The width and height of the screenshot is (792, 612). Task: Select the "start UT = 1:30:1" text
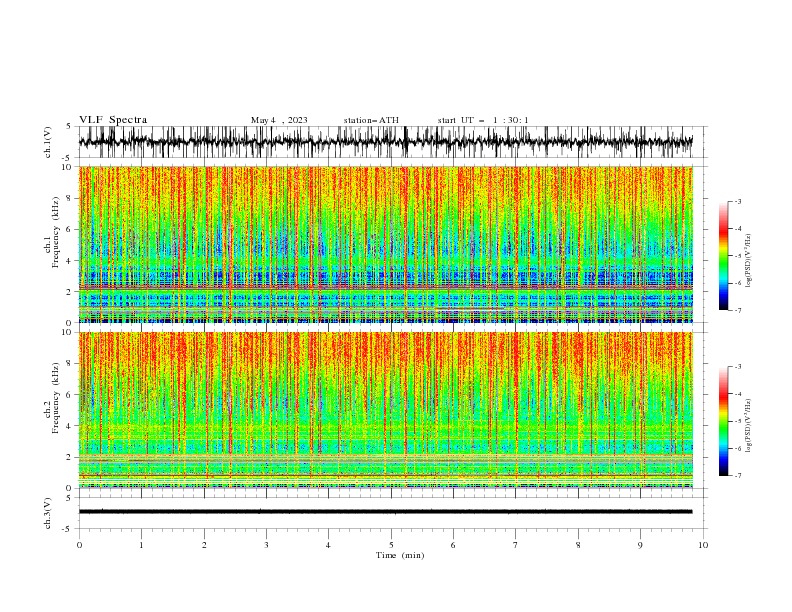pos(483,120)
